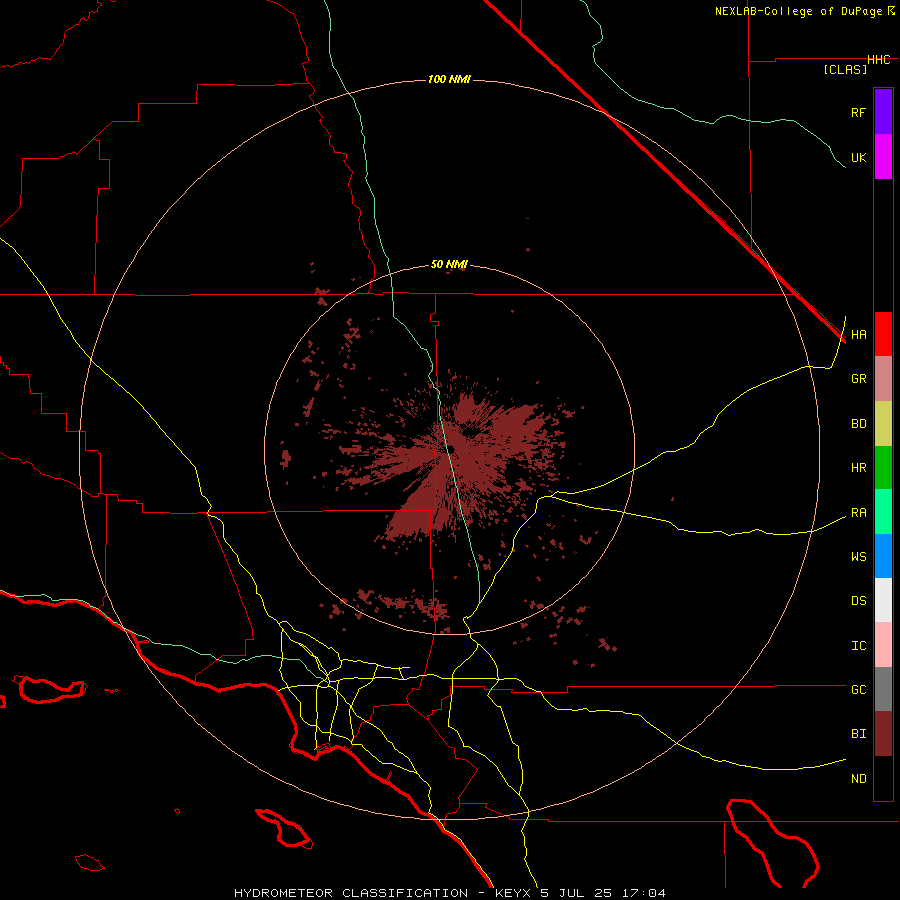Click the ND legend label
The height and width of the screenshot is (900, 900).
858,779
